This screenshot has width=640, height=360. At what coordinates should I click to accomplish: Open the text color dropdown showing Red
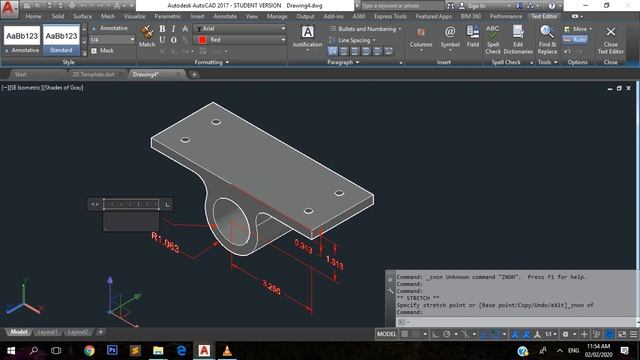241,40
